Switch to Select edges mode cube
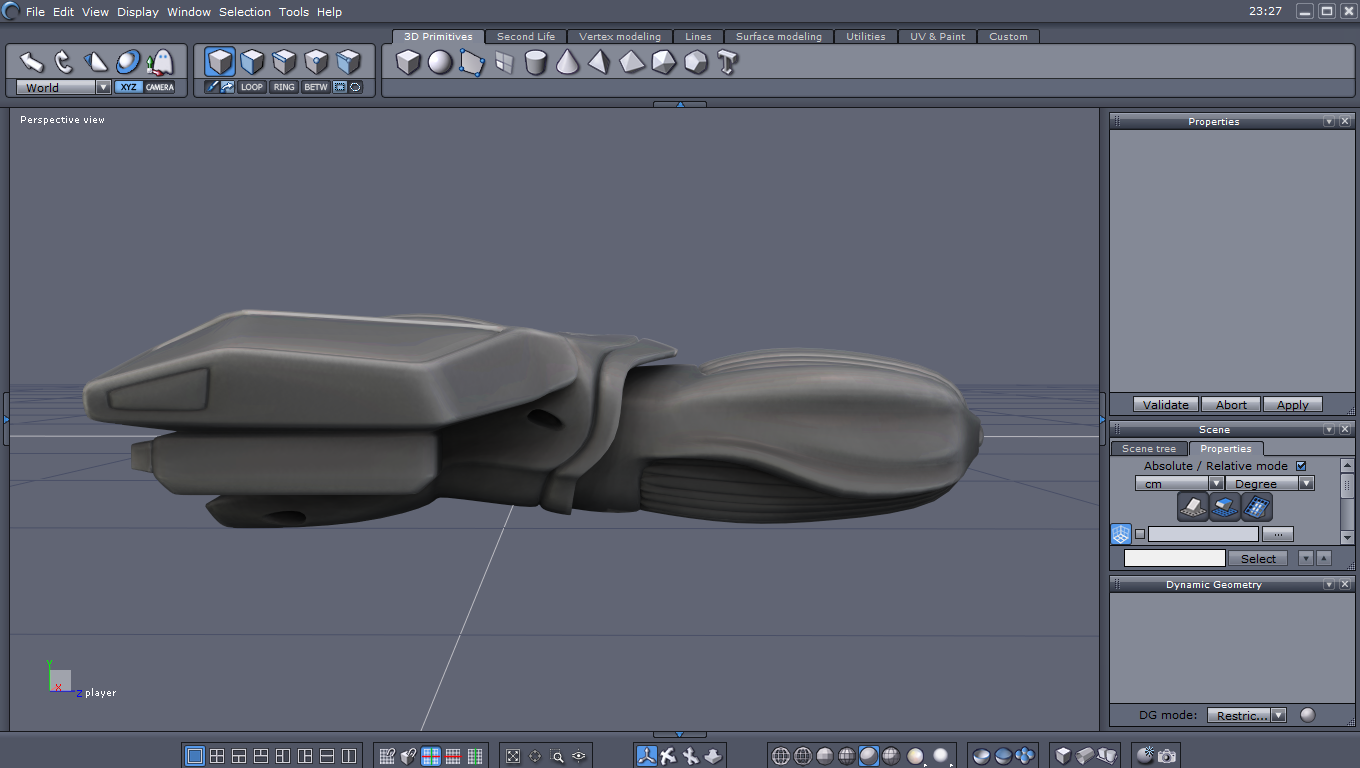This screenshot has height=768, width=1360. pos(284,62)
